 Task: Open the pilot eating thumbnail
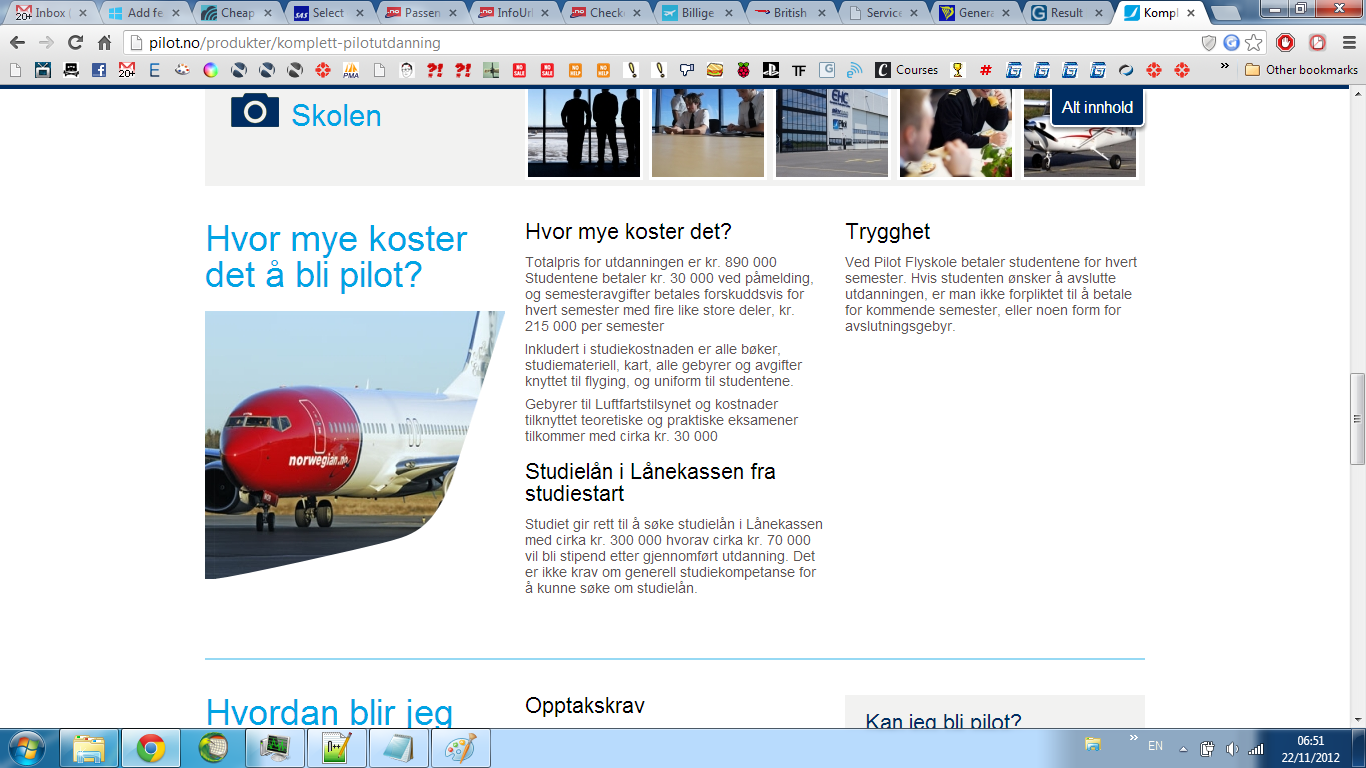tap(956, 132)
